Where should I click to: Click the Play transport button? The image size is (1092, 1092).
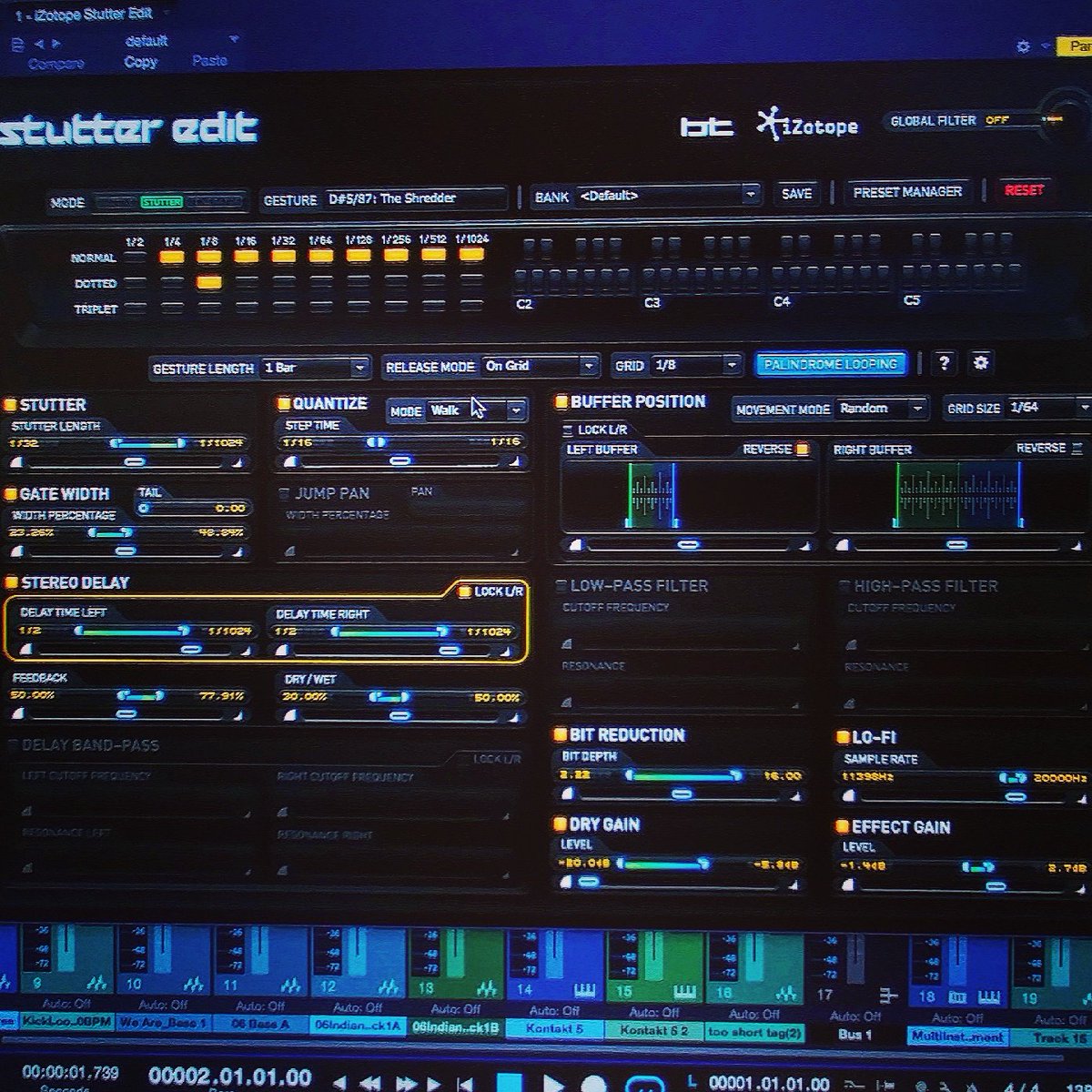tap(552, 1083)
